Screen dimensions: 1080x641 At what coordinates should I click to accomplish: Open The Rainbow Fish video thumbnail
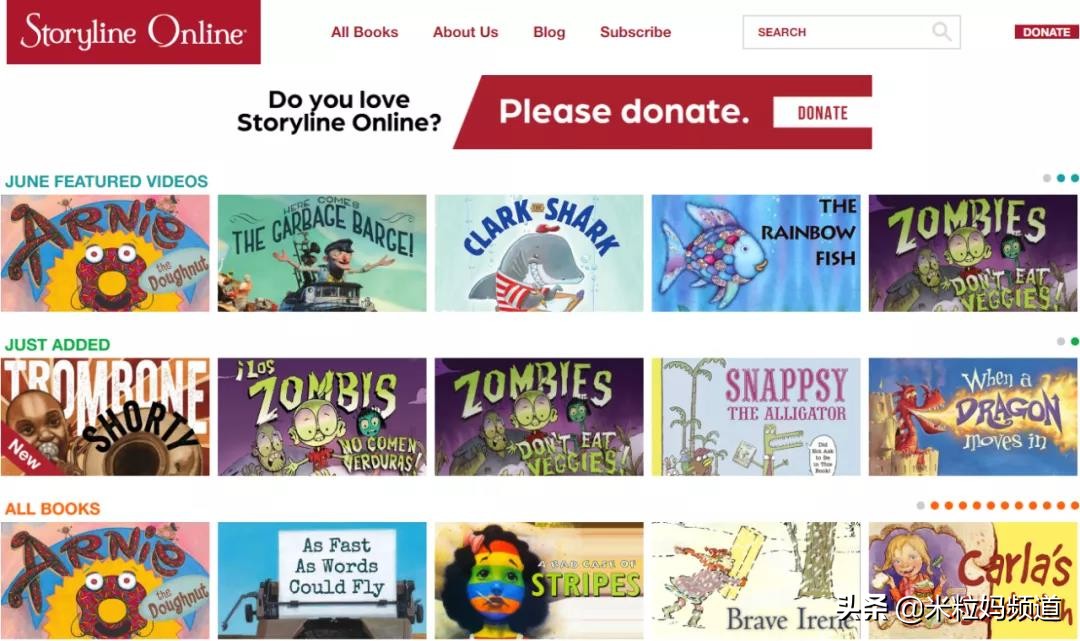coord(756,253)
